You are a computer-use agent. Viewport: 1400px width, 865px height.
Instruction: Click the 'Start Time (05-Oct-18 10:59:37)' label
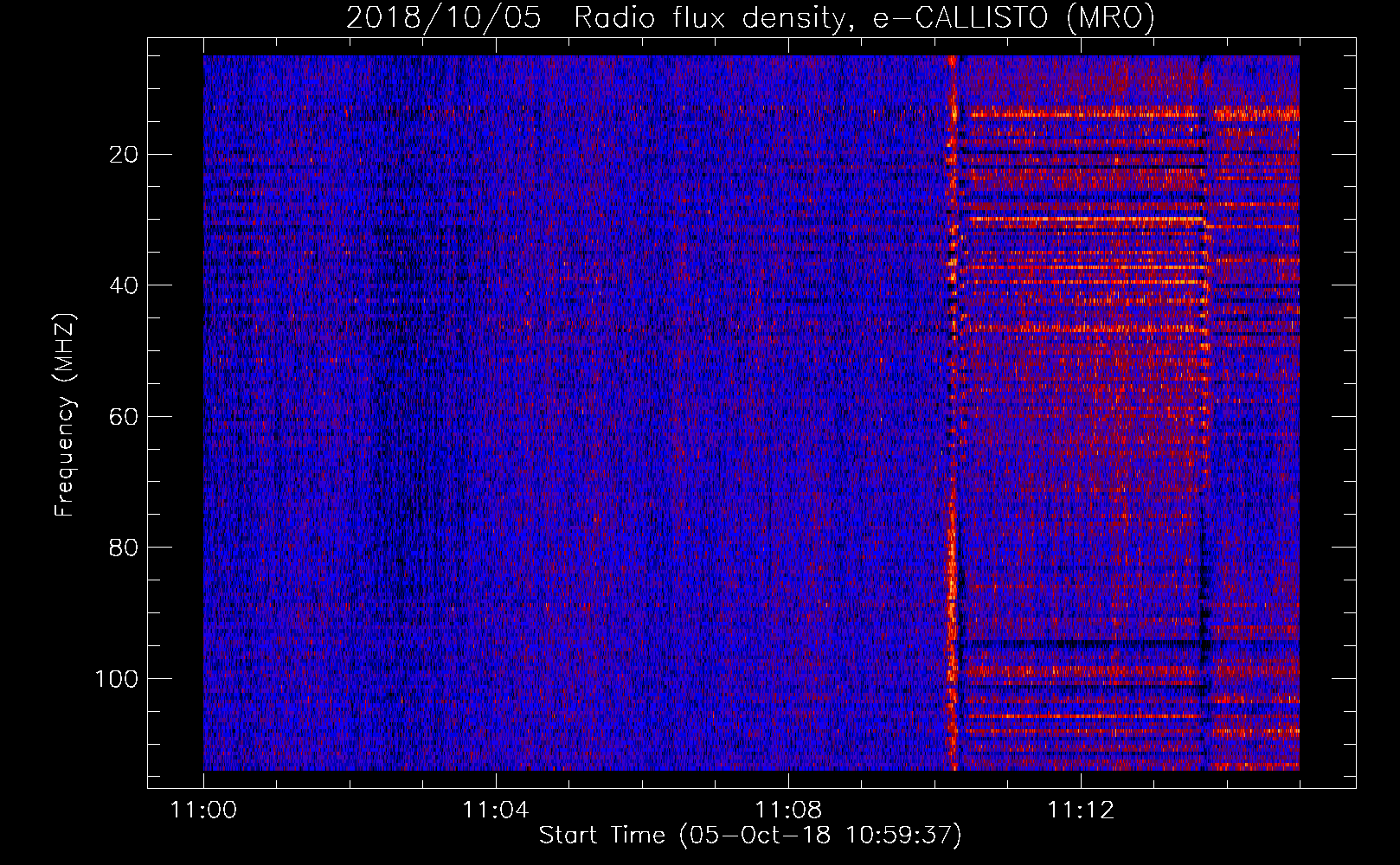[x=750, y=836]
